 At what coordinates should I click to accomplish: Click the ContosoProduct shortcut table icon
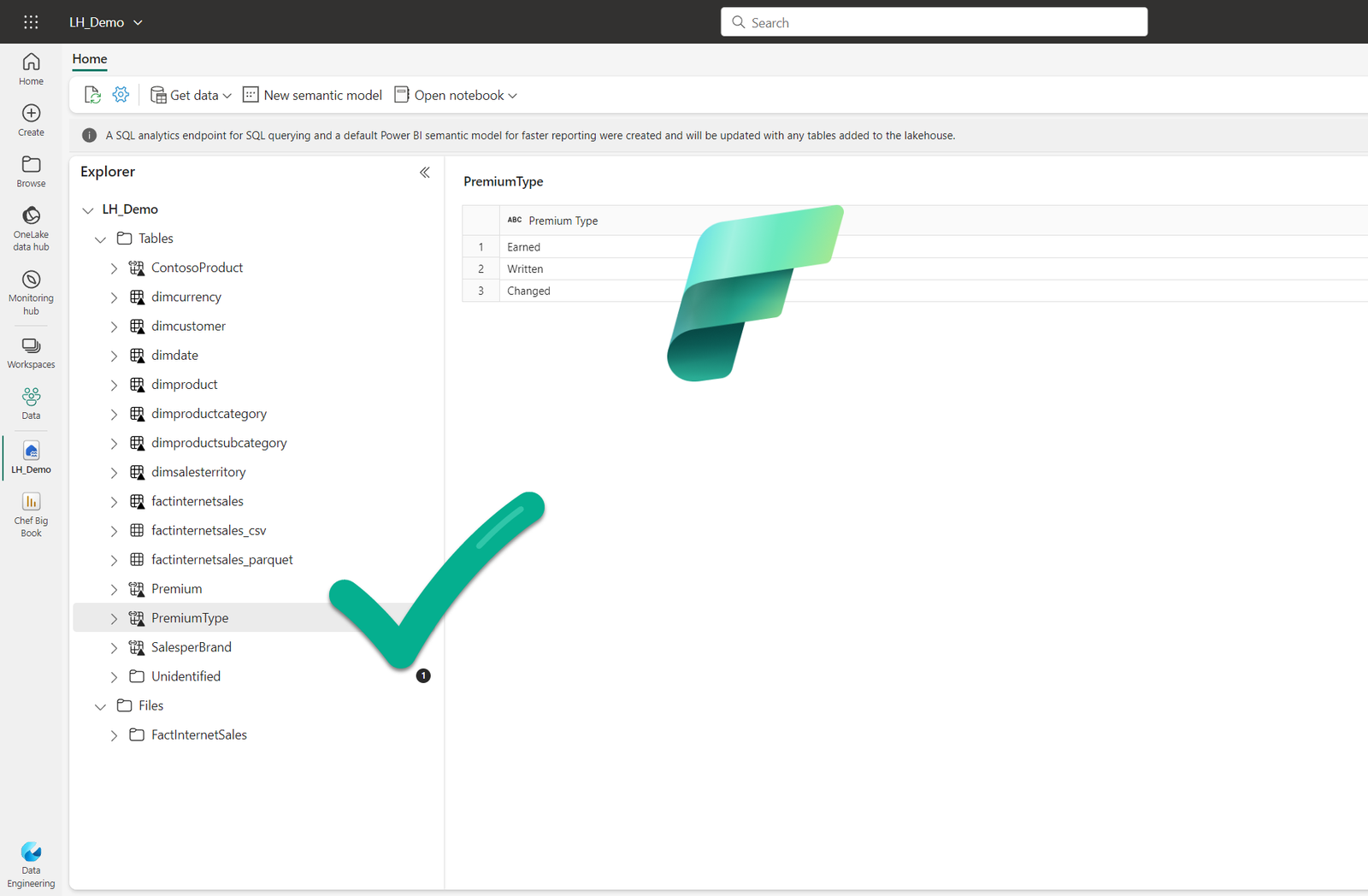pyautogui.click(x=137, y=268)
